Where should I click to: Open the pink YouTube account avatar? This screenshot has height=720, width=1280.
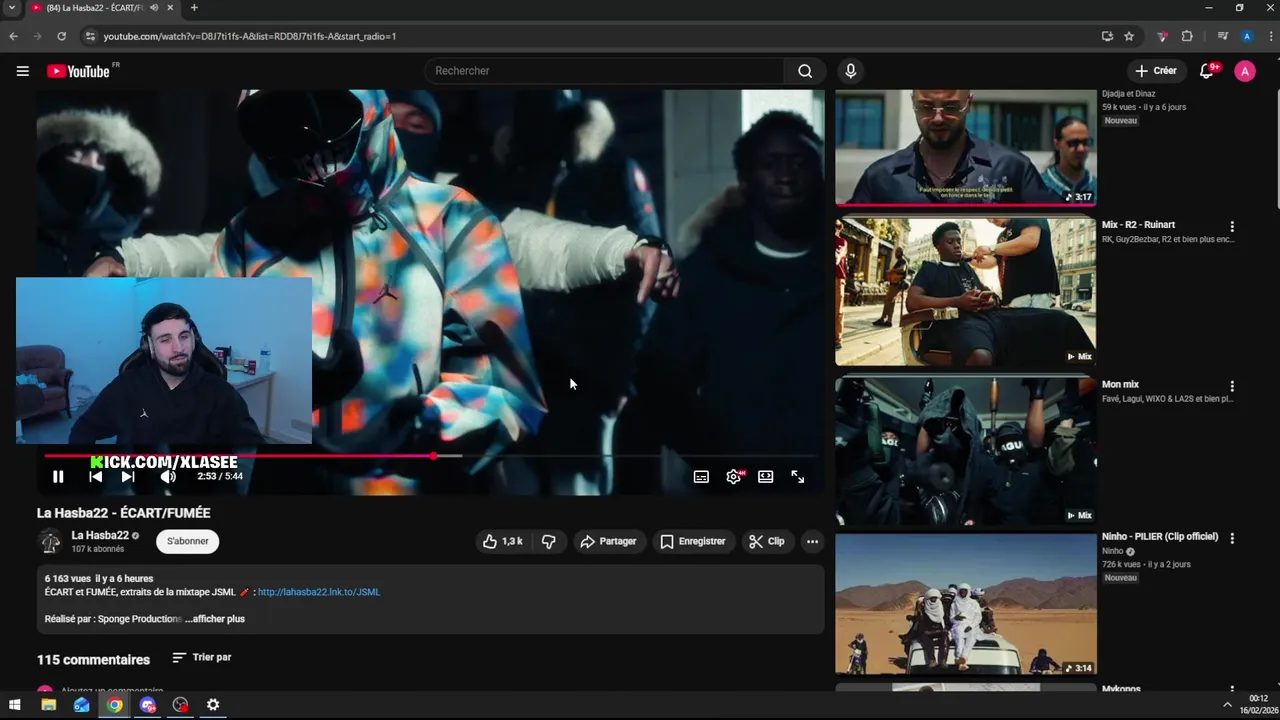tap(1245, 71)
